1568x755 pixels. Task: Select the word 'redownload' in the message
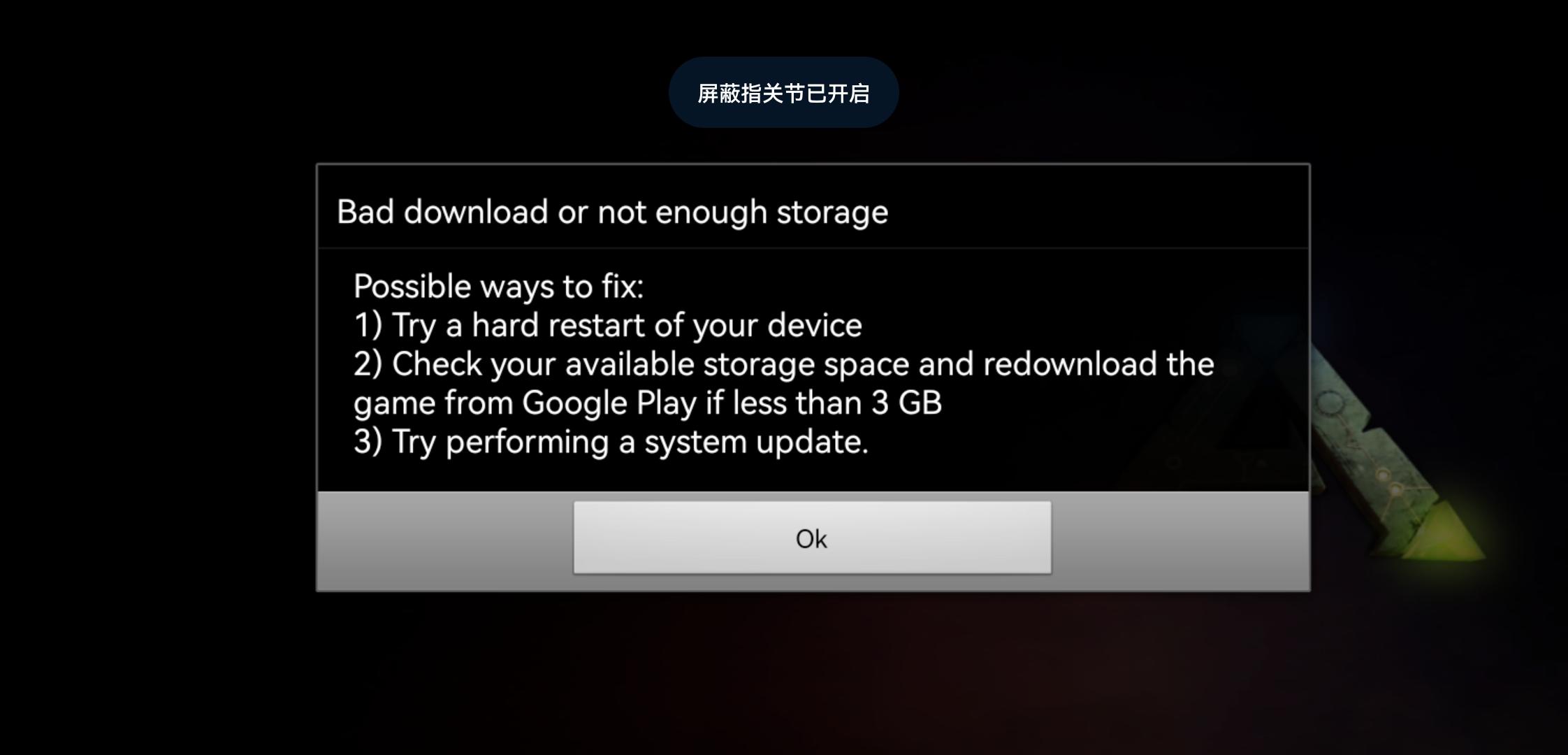[x=1070, y=364]
